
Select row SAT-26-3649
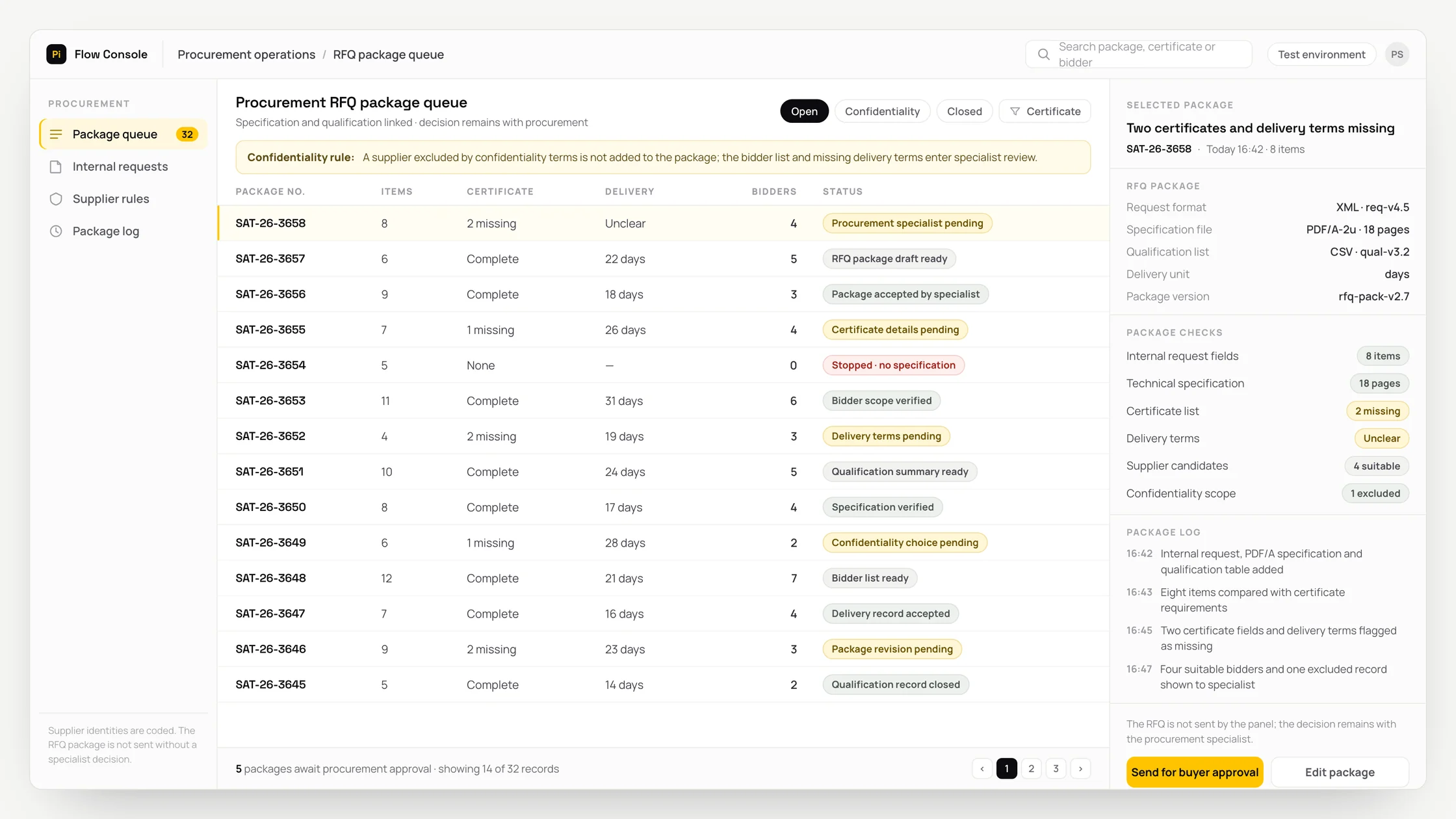point(663,543)
